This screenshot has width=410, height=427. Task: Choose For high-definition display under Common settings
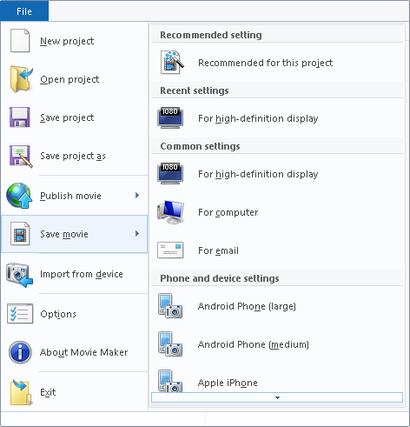tap(277, 174)
